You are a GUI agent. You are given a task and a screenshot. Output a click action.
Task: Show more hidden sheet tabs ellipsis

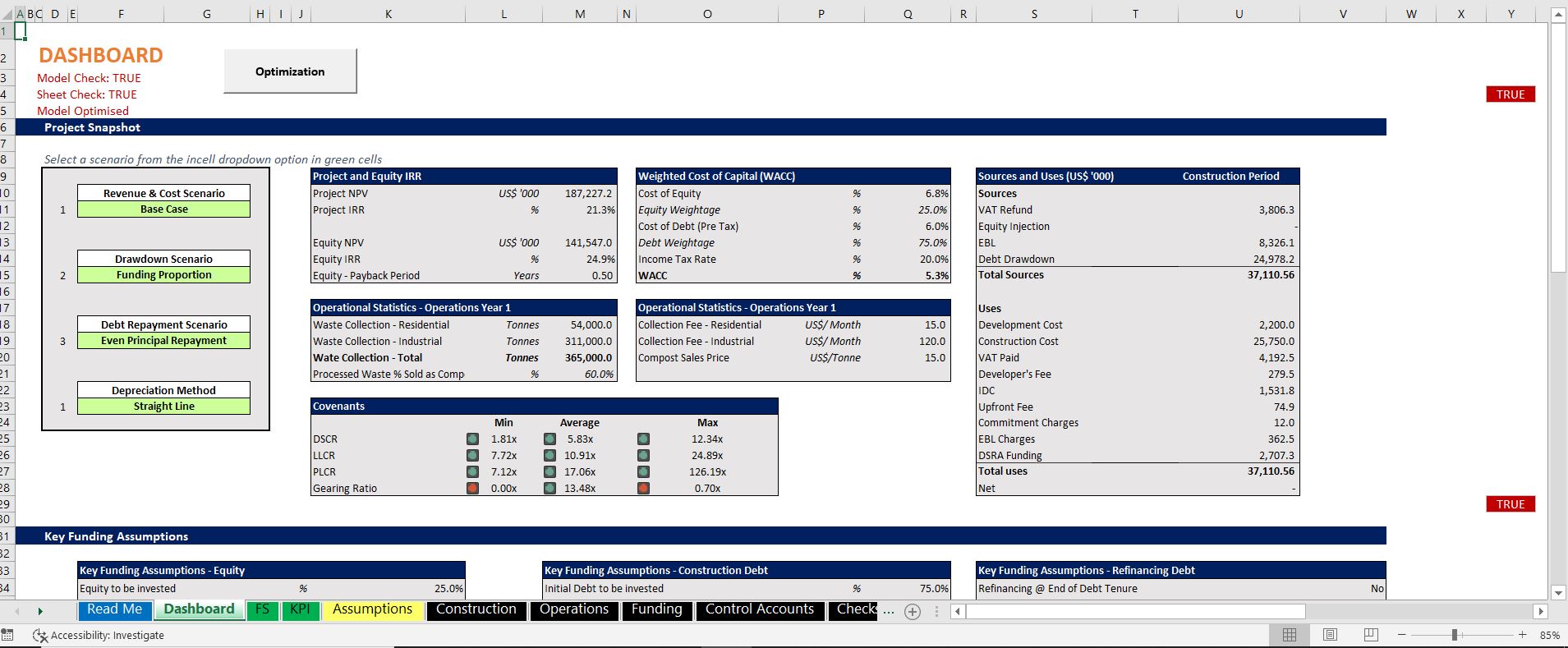888,611
